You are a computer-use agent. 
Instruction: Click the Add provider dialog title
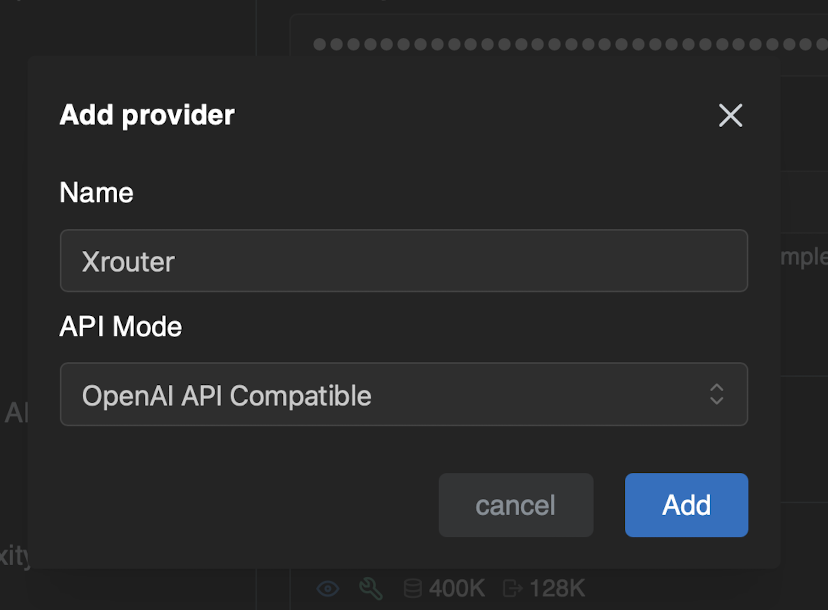point(147,115)
